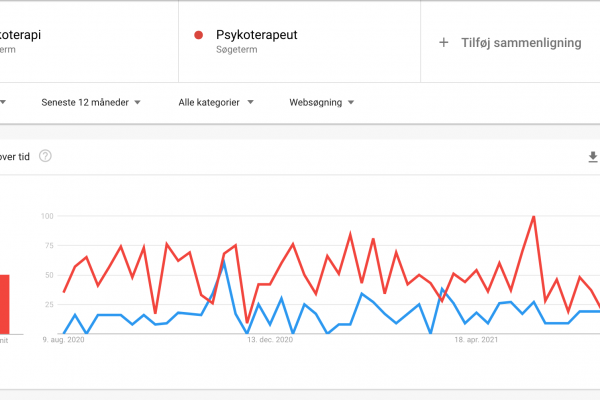This screenshot has height=400, width=600.
Task: Click the "25" y-axis label
Action: point(48,304)
